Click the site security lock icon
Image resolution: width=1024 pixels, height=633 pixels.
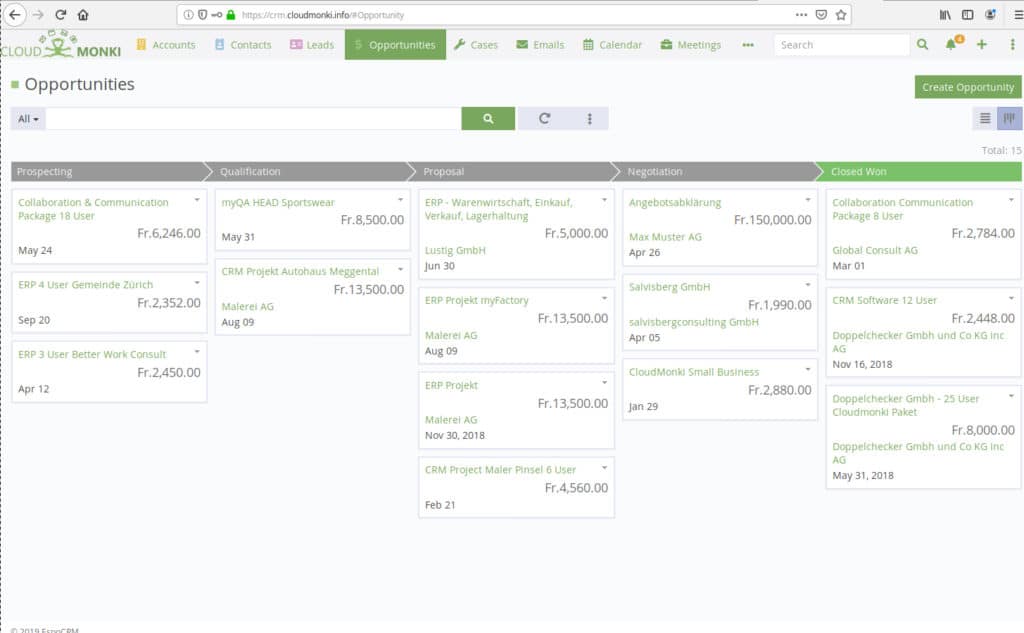click(x=231, y=14)
